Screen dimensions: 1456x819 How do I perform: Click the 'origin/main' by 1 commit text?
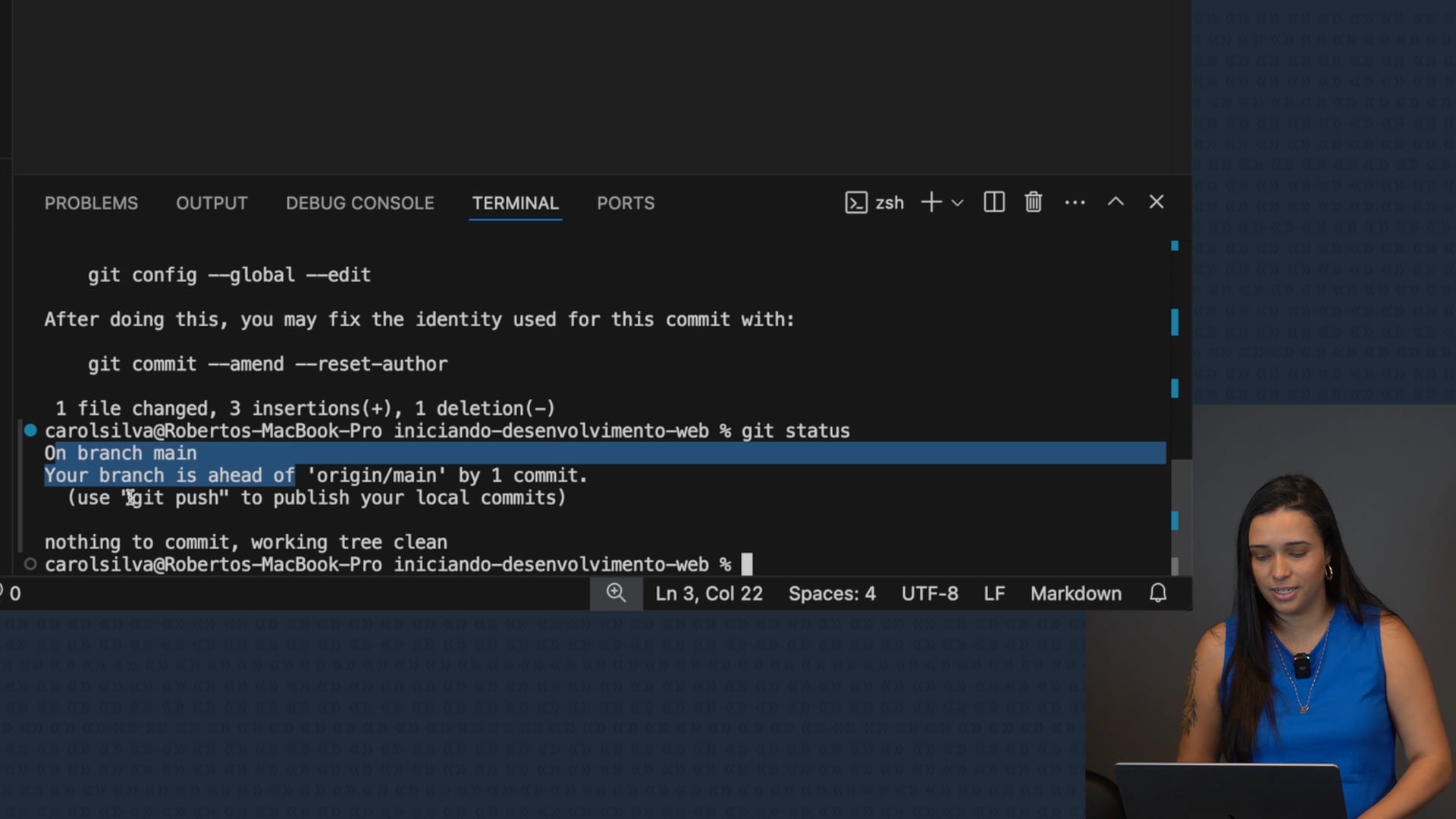447,475
